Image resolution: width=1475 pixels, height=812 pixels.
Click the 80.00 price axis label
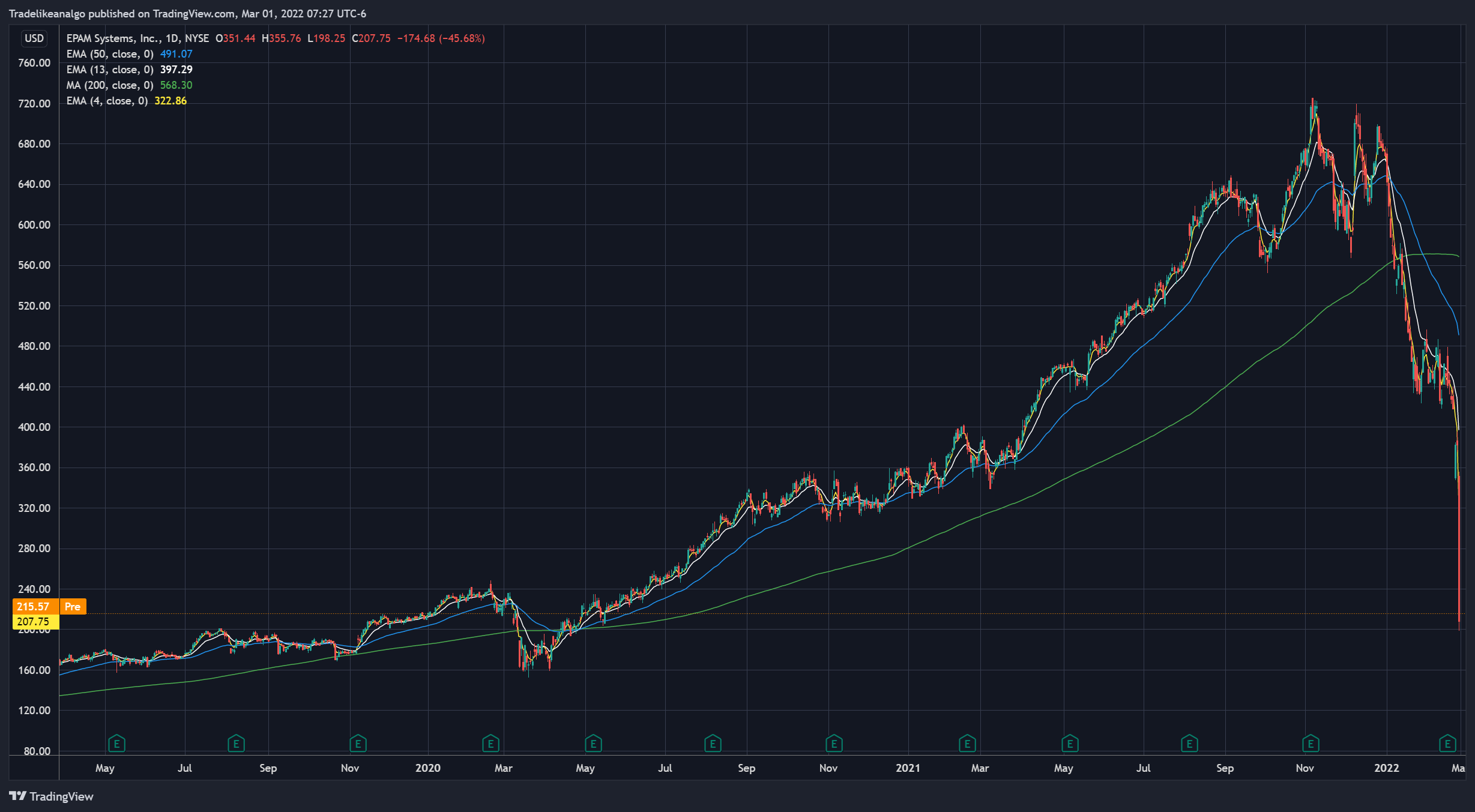[x=37, y=751]
